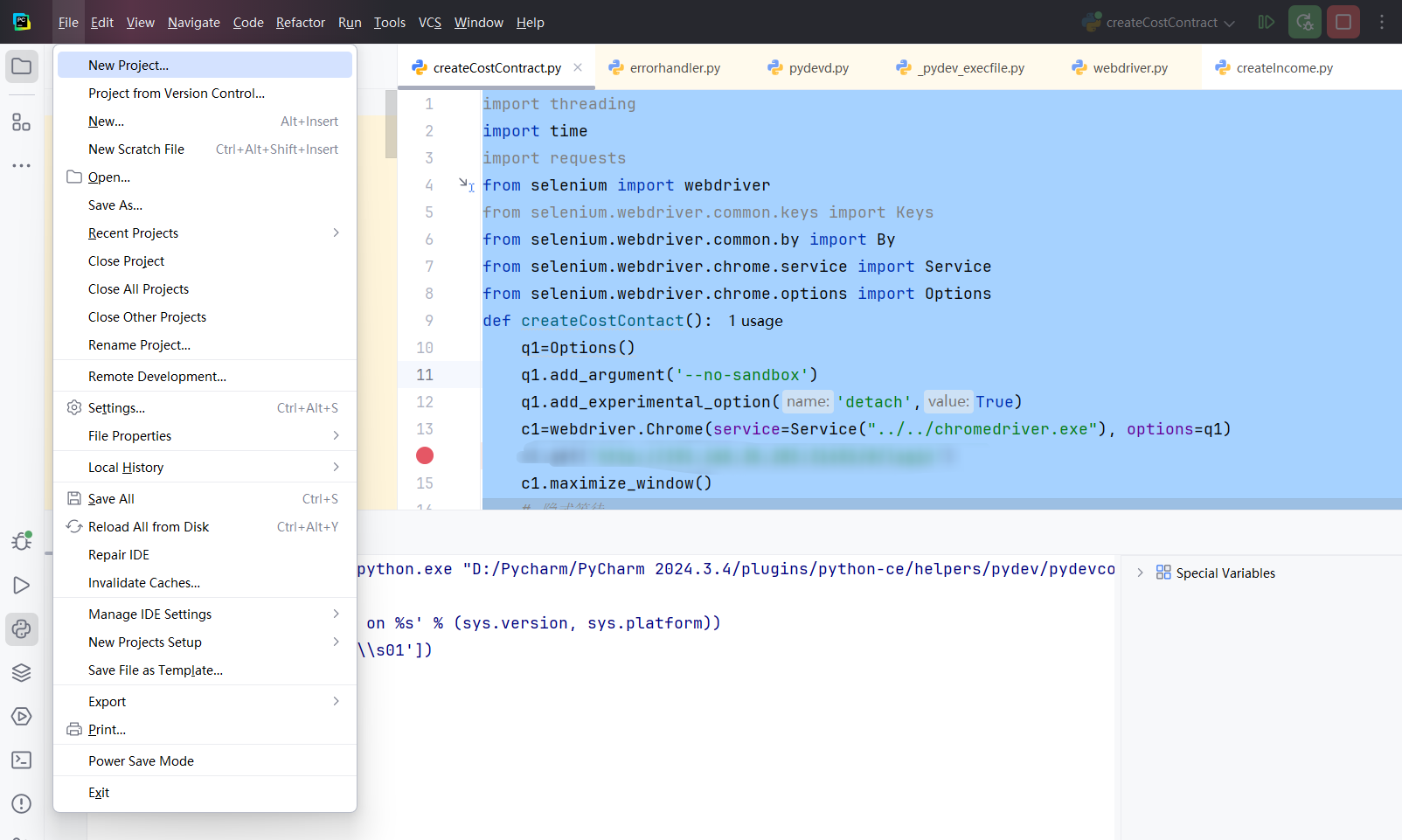Screen dimensions: 1402x840
Task: Toggle Power Save Mode
Action: tap(205, 760)
